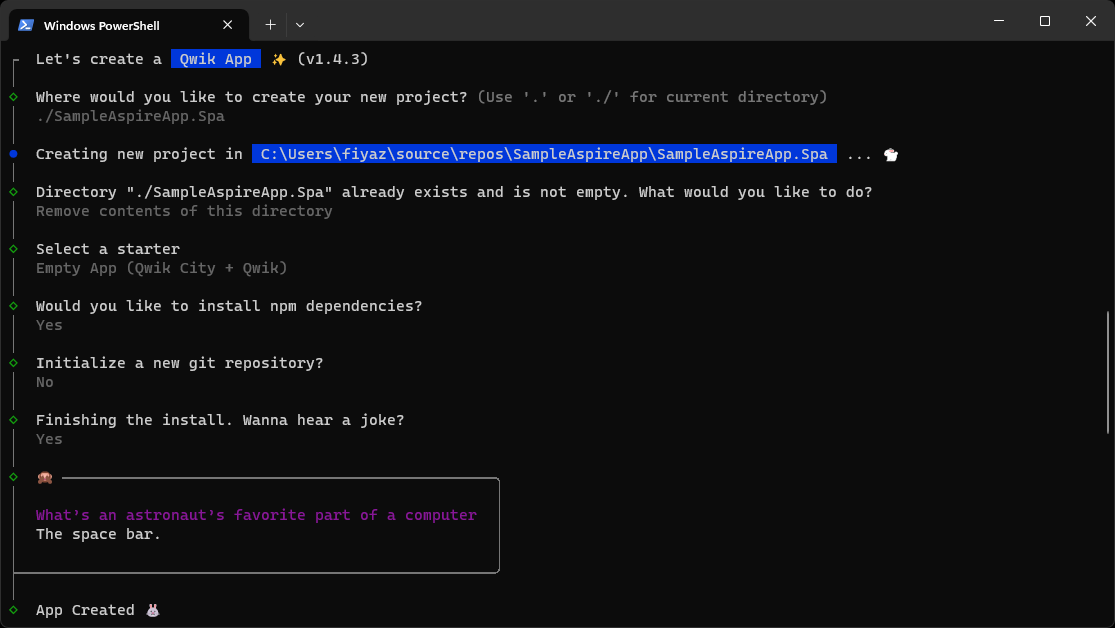Image resolution: width=1115 pixels, height=628 pixels.
Task: Click the green diamond beside npm dependencies prompt
Action: (14, 306)
